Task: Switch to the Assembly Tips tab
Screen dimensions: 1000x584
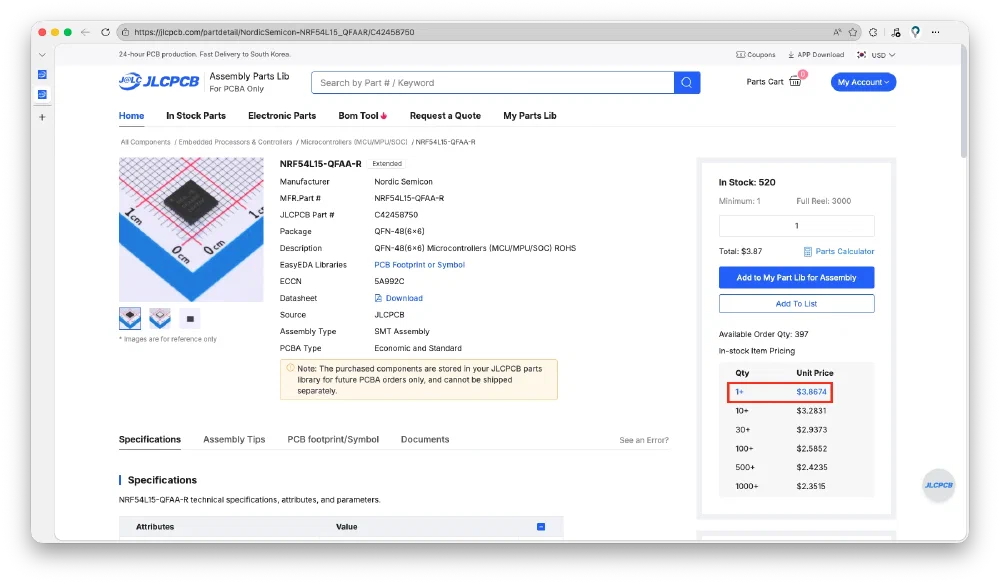Action: 234,439
